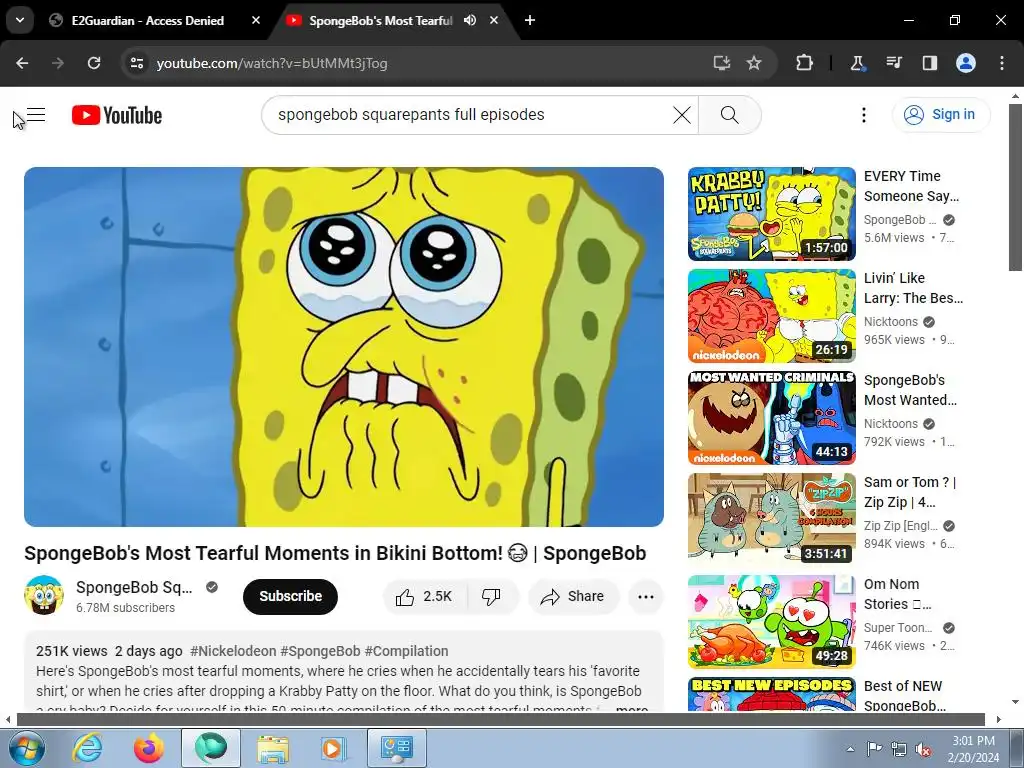Screen dimensions: 1024x768
Task: Mute audio via the tab speaker icon
Action: 470,20
